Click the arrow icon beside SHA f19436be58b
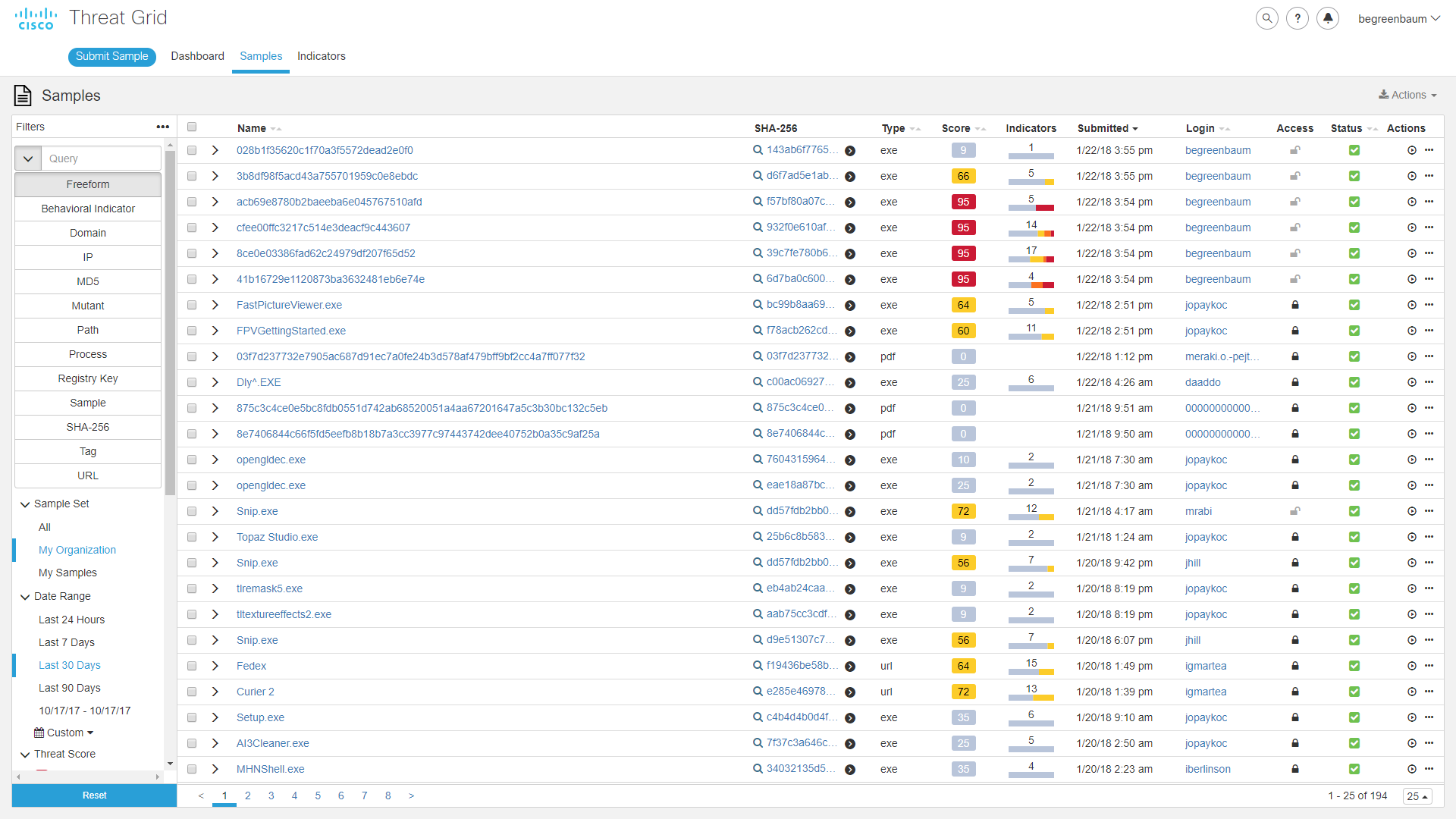 tap(850, 667)
